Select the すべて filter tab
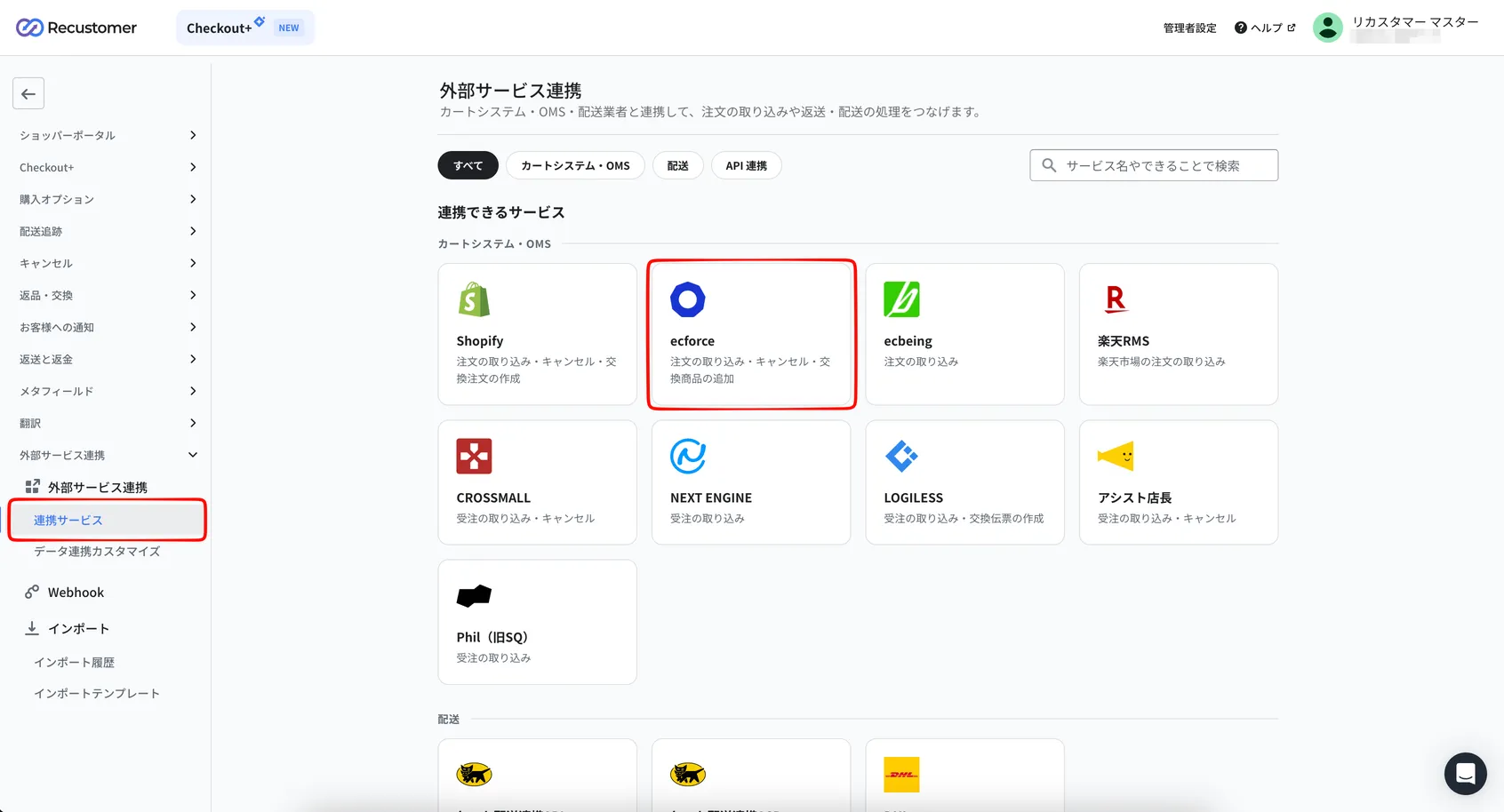Viewport: 1504px width, 812px height. (468, 165)
